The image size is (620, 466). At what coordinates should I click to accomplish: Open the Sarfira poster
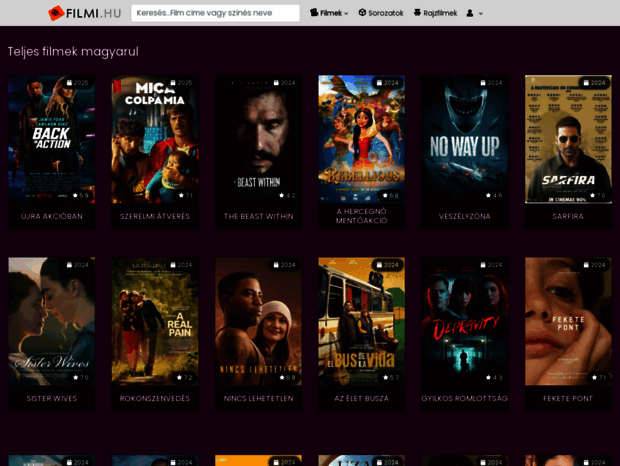(568, 139)
